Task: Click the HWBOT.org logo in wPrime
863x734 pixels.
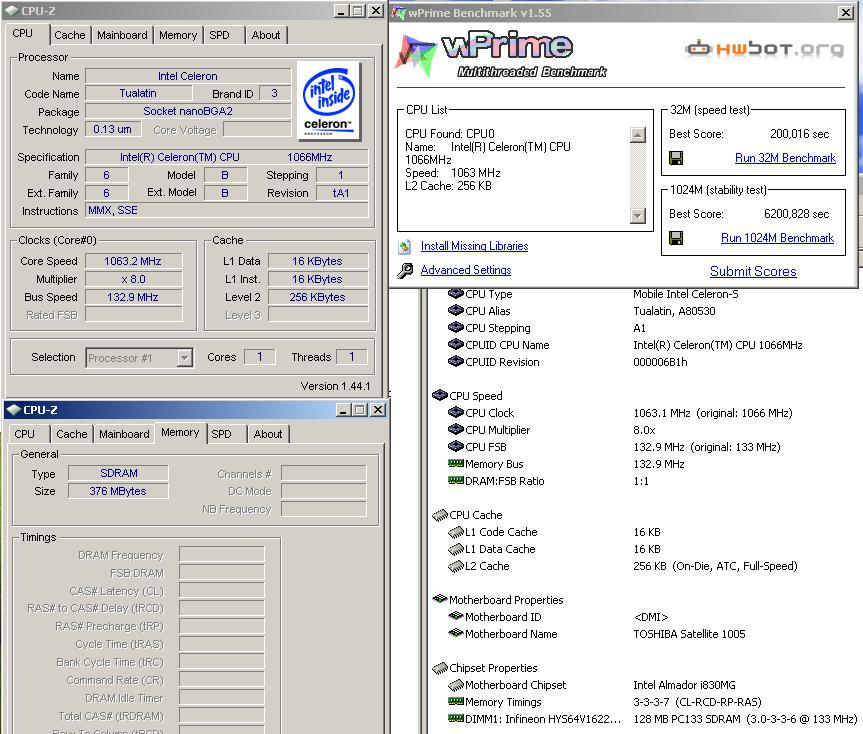Action: (764, 48)
